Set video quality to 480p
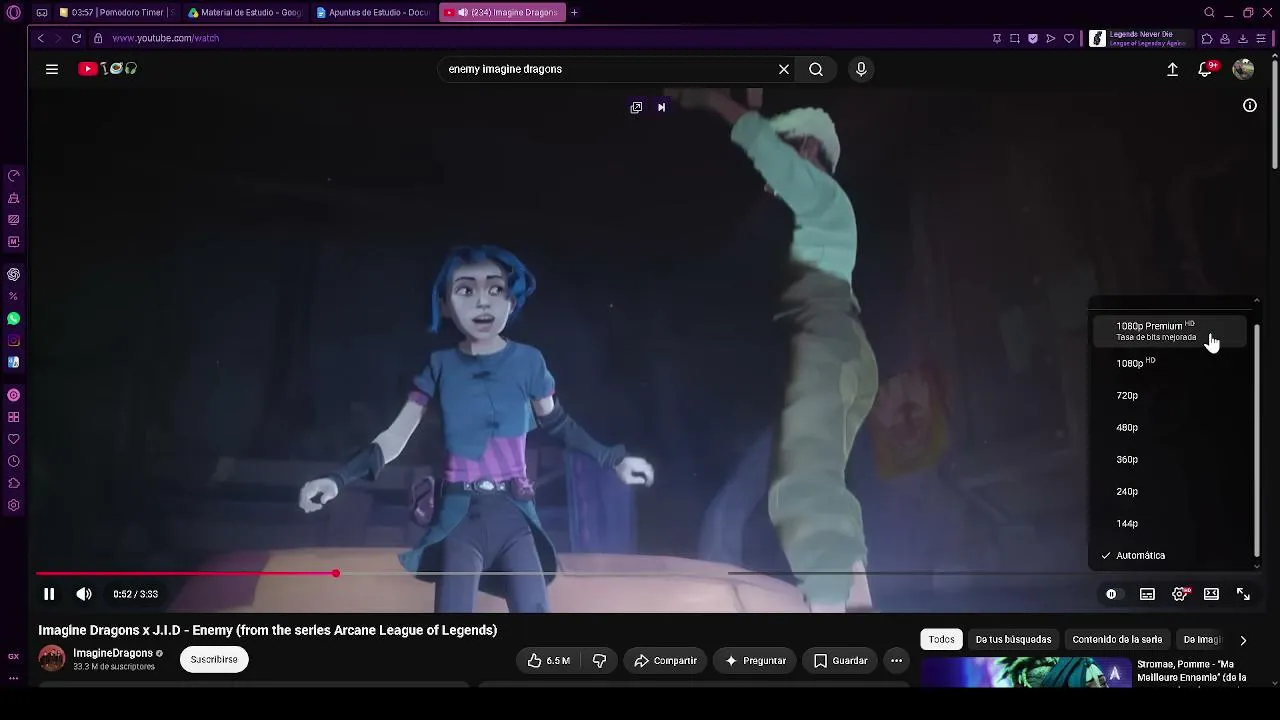The width and height of the screenshot is (1280, 720). 1169,427
